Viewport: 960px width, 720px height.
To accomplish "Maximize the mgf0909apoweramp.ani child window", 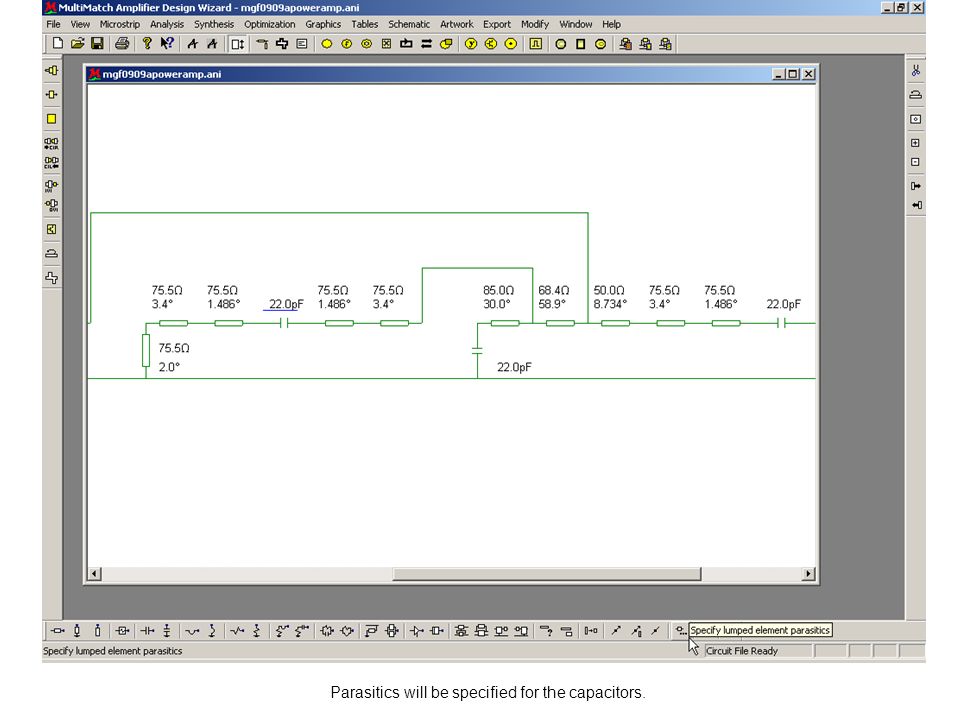I will coord(793,74).
